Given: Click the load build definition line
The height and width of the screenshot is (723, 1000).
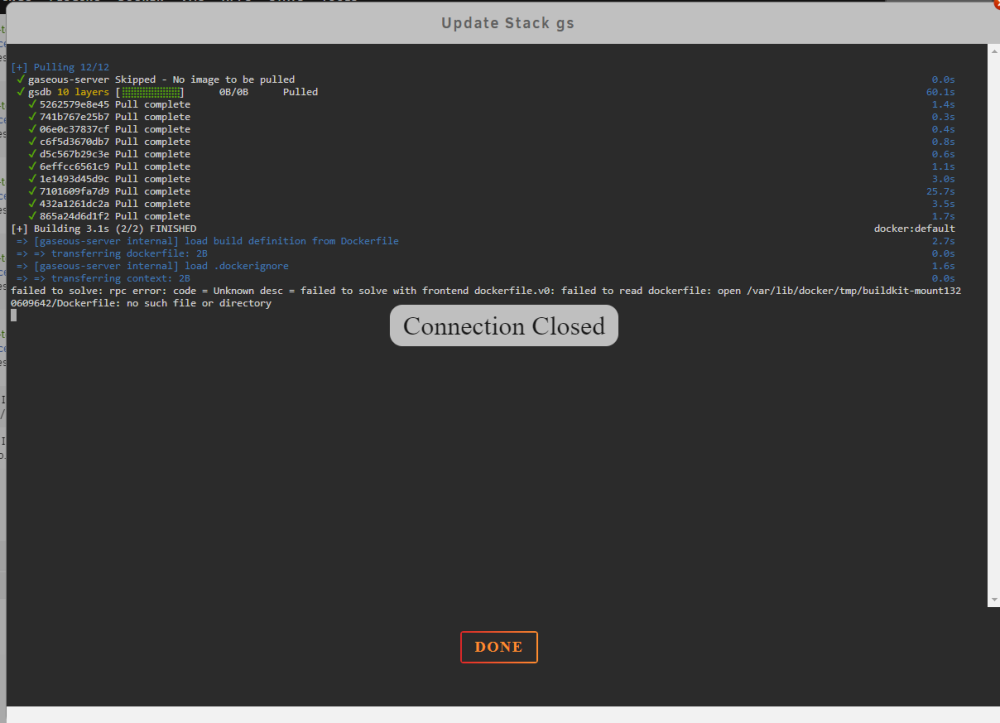Looking at the screenshot, I should click(207, 241).
